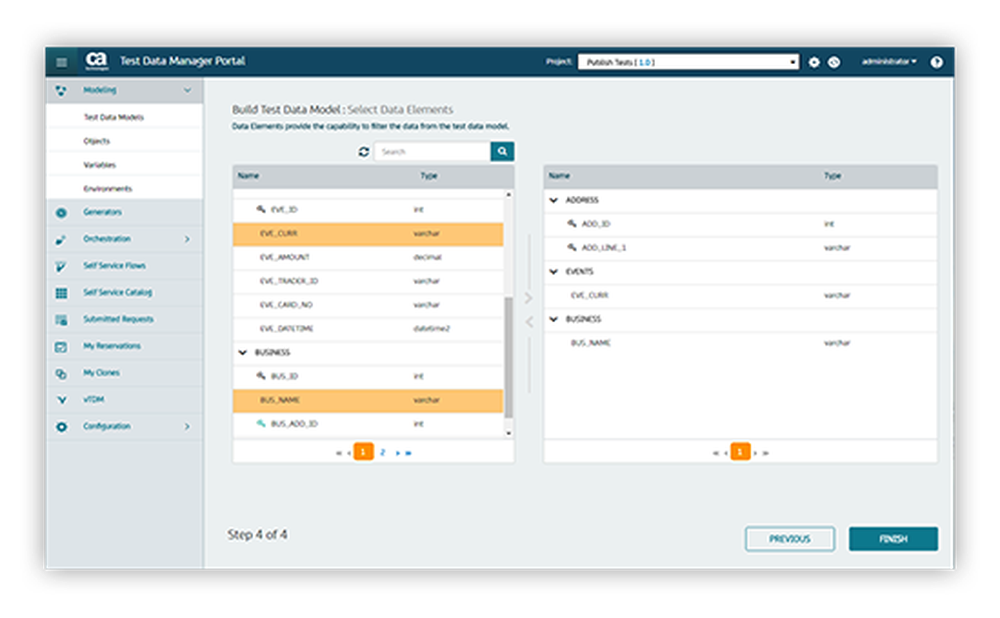The width and height of the screenshot is (1000, 618).
Task: Select the EVE_DATETIME row
Action: [x=368, y=328]
